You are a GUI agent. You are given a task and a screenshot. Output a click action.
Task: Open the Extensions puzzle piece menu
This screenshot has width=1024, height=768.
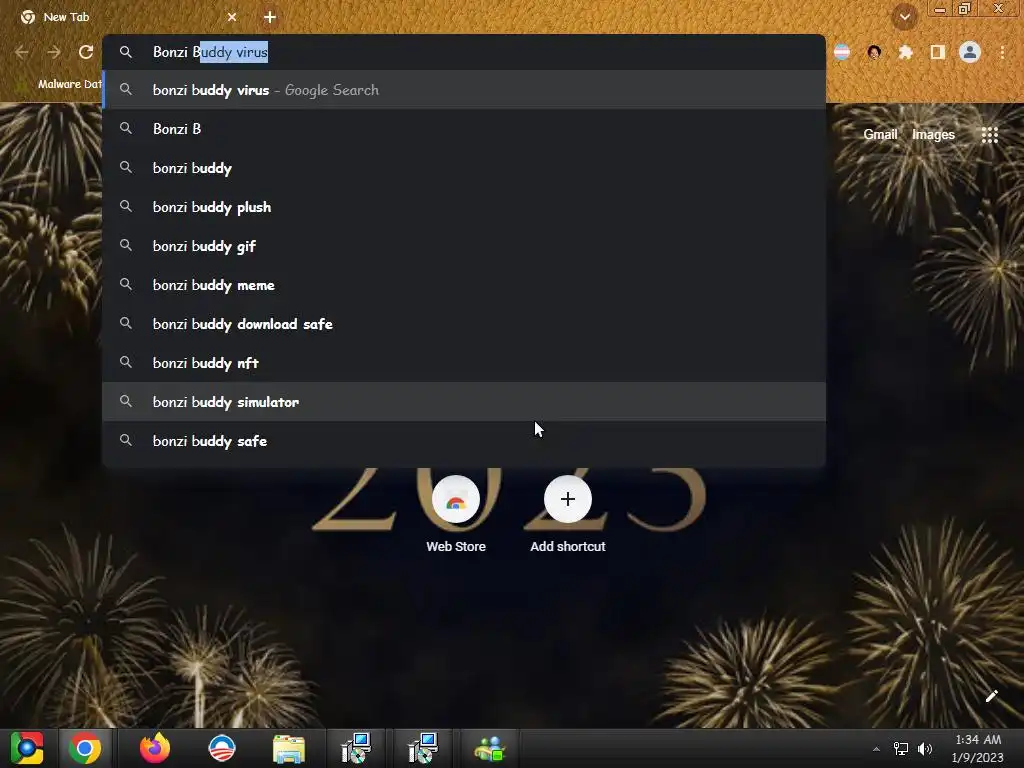[905, 52]
